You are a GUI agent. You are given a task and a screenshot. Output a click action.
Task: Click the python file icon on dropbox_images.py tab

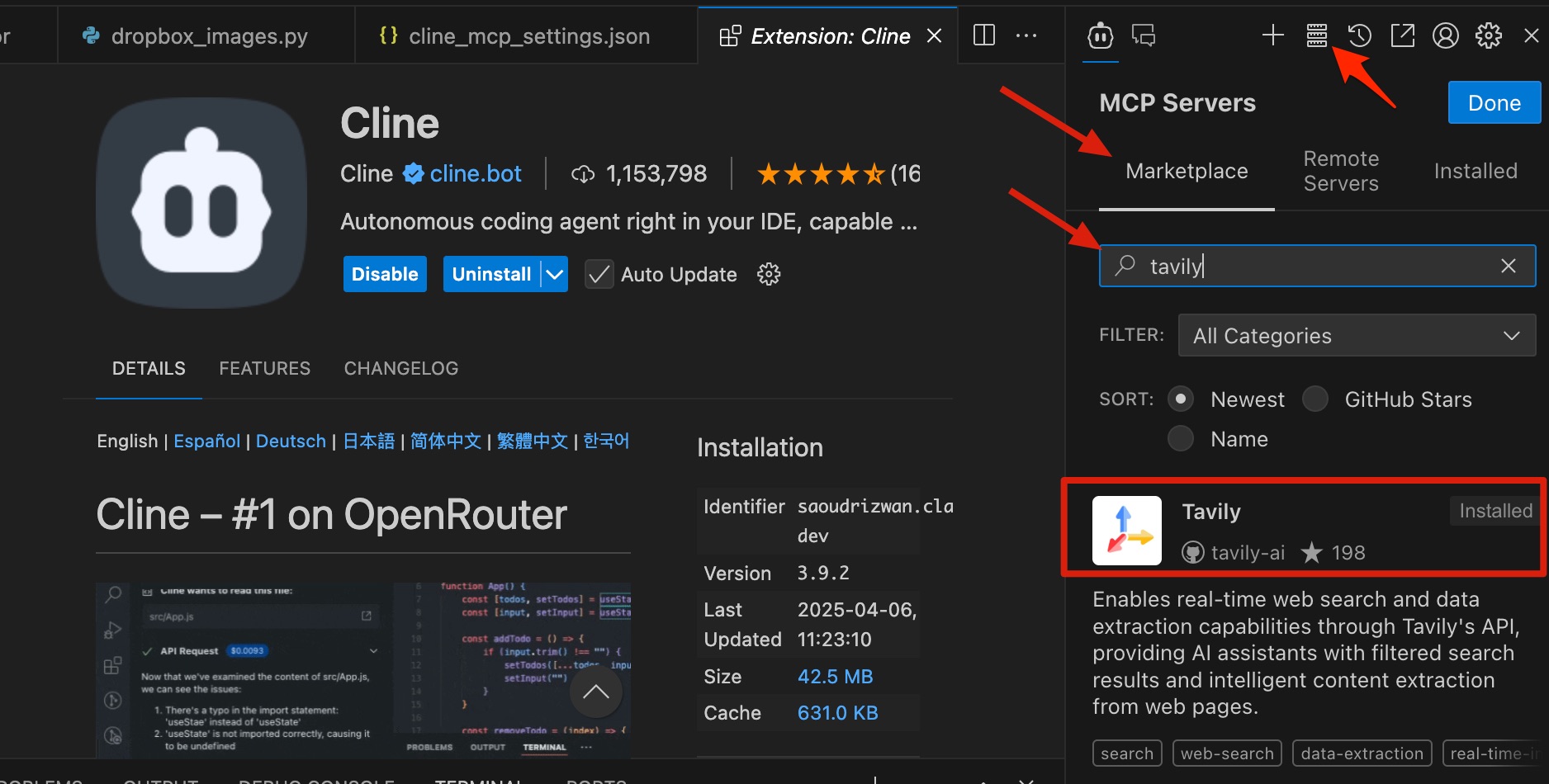[x=92, y=35]
